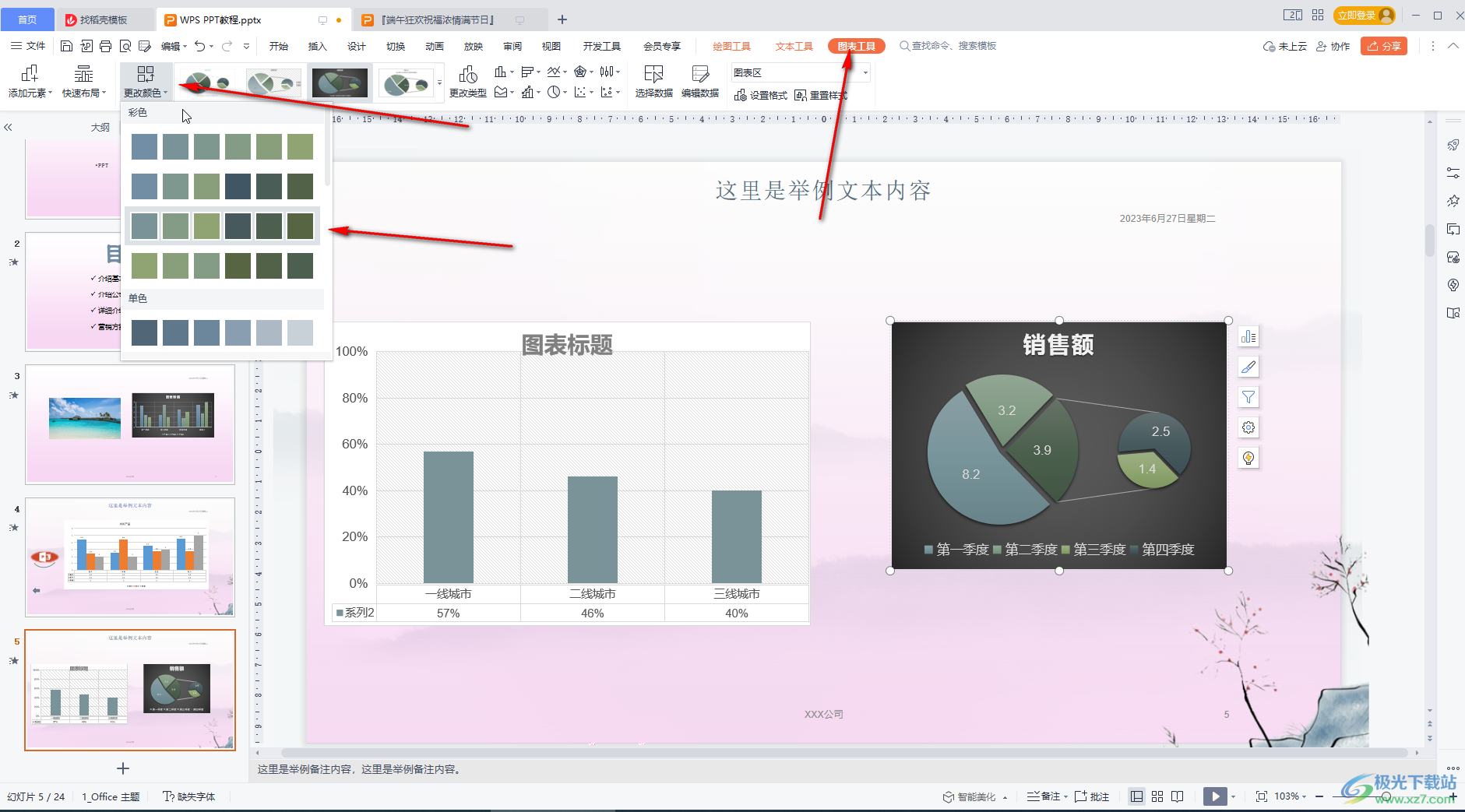Switch to Reading view
Image resolution: width=1465 pixels, height=812 pixels.
(1178, 796)
